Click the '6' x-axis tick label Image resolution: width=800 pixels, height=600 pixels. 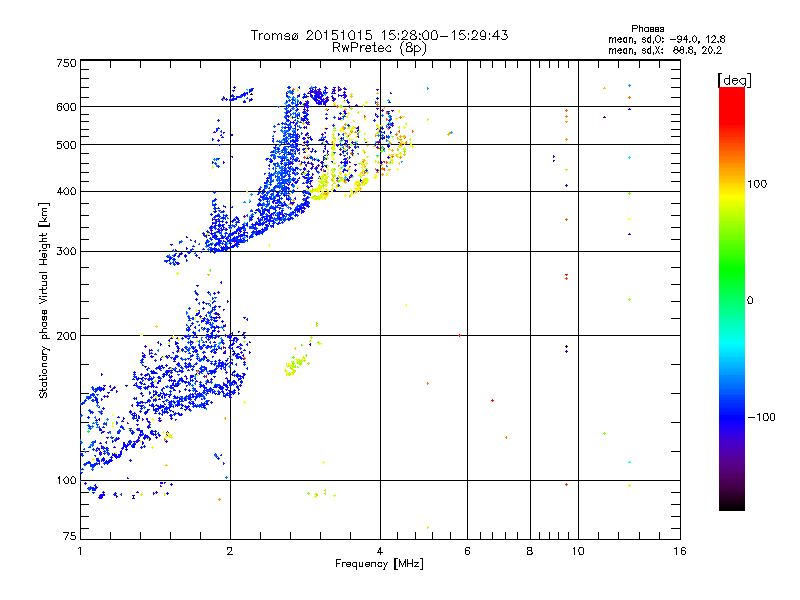pos(467,551)
